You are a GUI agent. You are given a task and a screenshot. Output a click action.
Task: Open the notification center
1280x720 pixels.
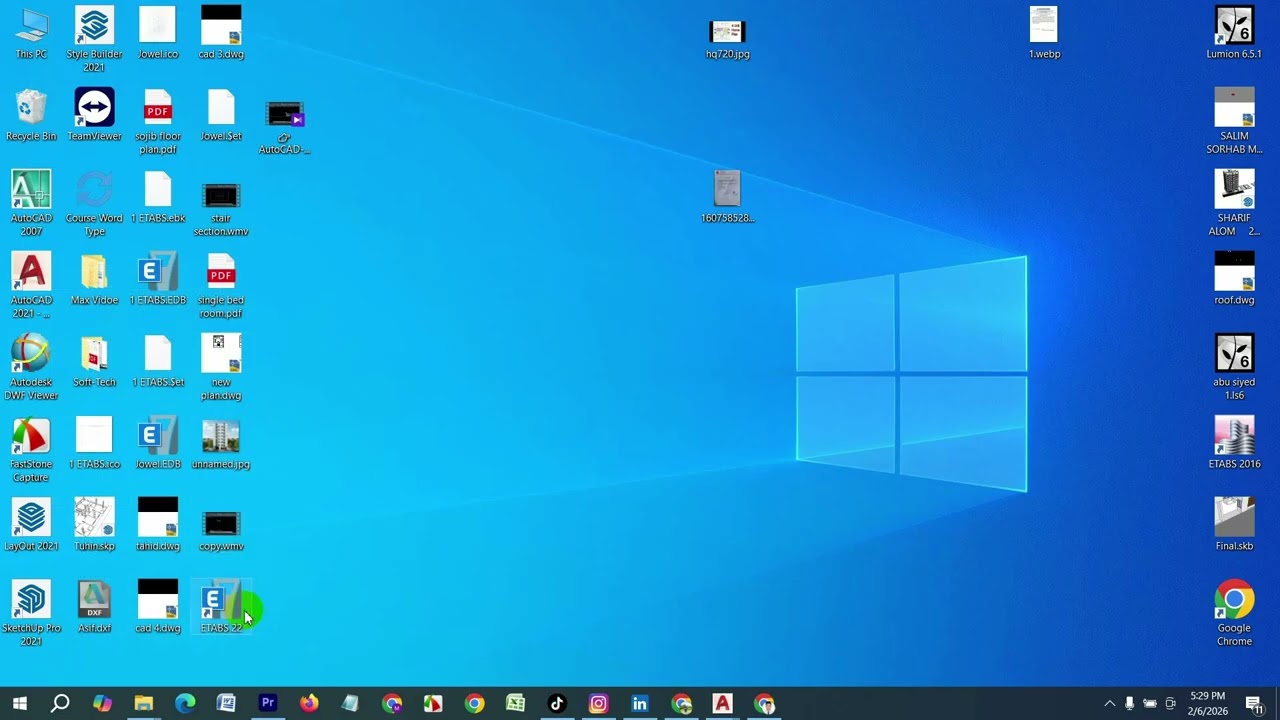(1253, 704)
